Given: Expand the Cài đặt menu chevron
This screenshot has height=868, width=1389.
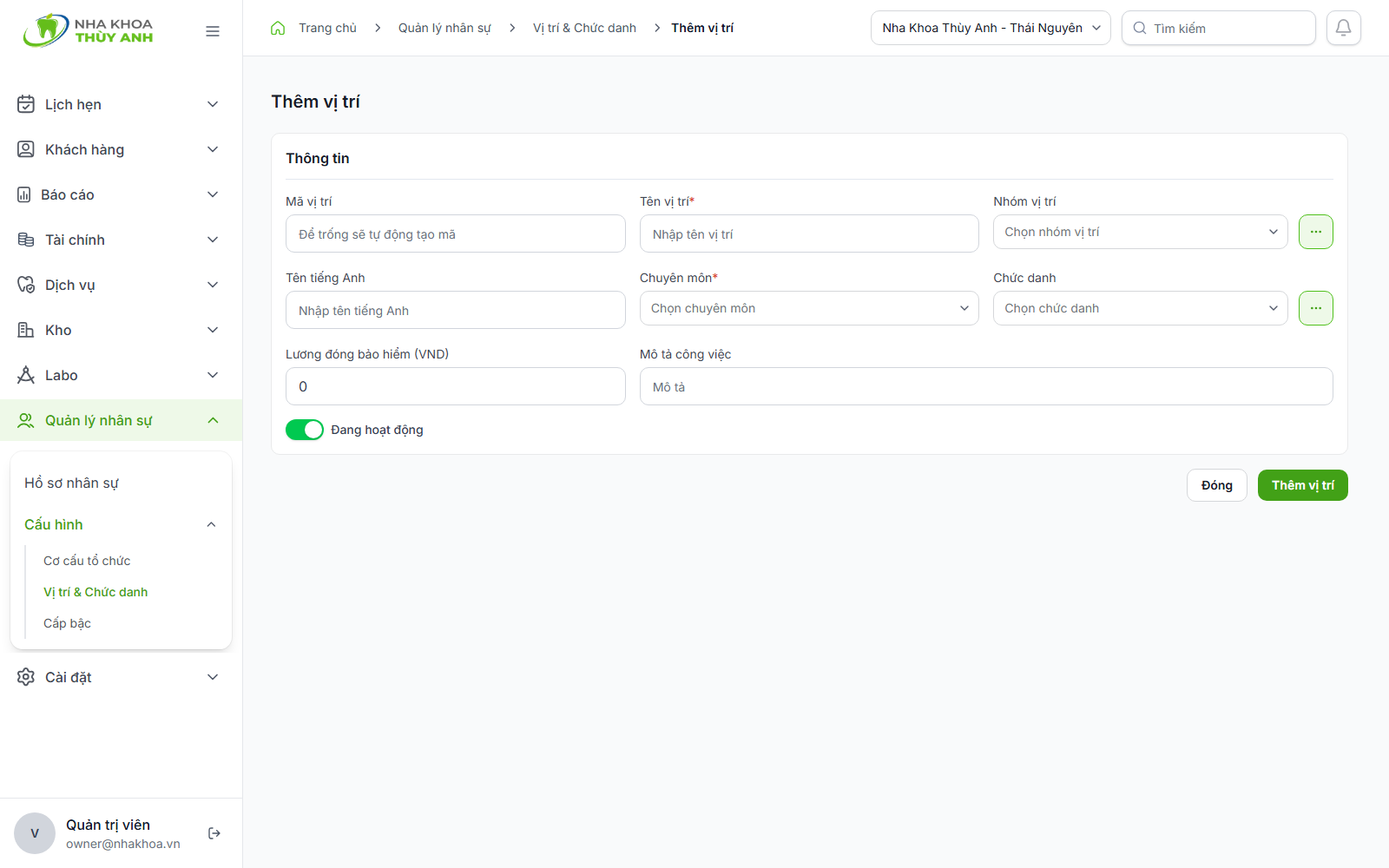Looking at the screenshot, I should 213,677.
